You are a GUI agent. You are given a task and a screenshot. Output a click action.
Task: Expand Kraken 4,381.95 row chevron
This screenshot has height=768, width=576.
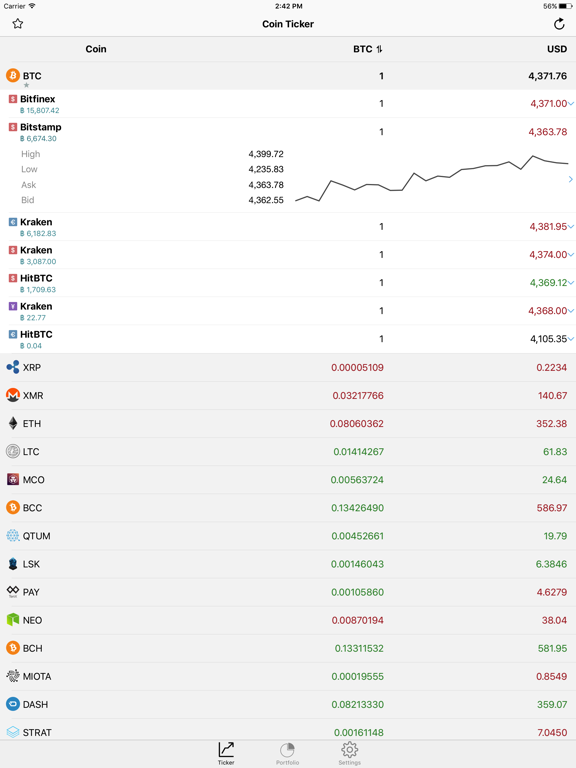(571, 226)
